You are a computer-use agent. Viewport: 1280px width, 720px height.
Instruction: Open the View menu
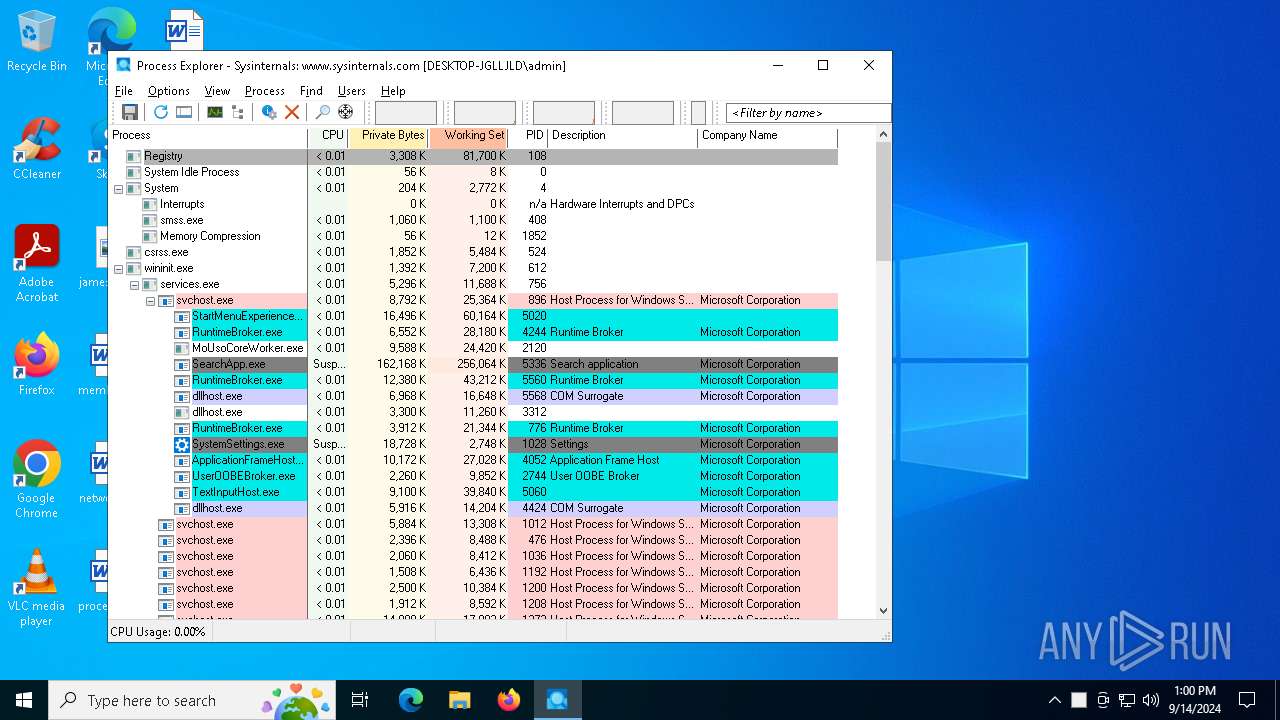point(218,91)
